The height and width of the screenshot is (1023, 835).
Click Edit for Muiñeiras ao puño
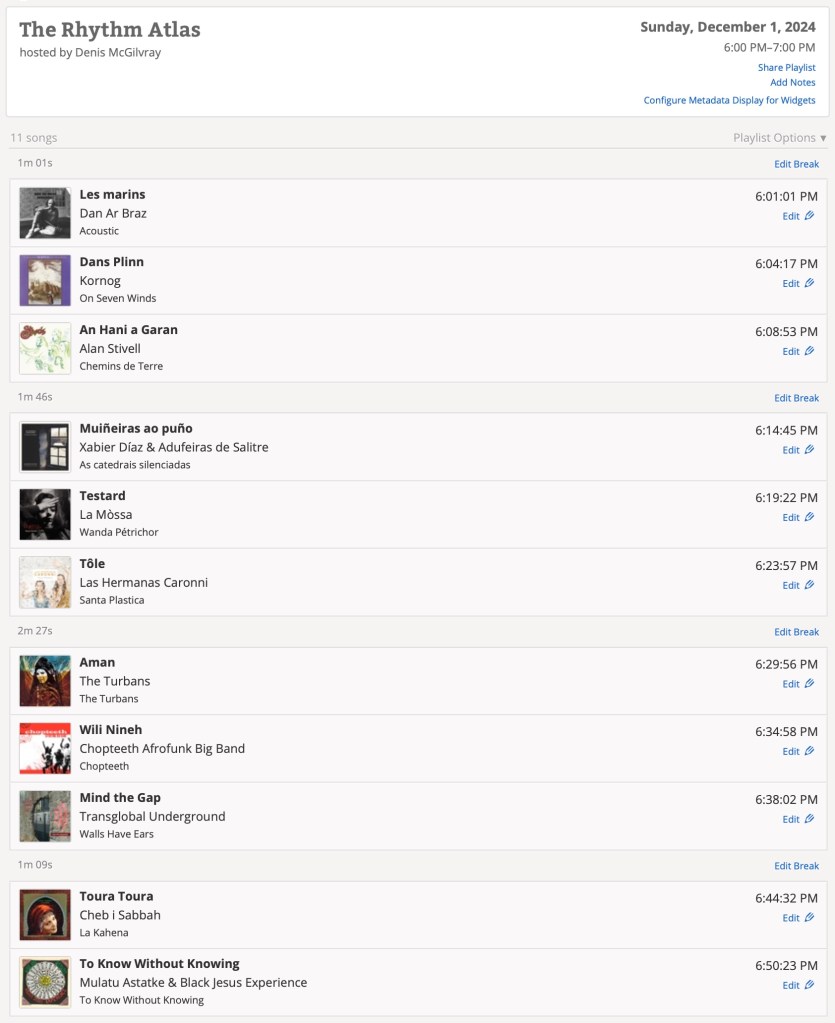coord(791,450)
